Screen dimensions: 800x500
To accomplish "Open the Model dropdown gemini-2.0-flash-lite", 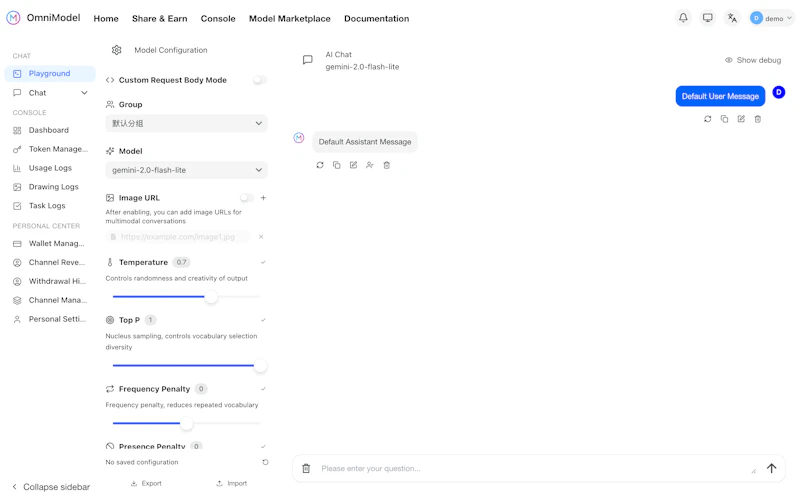I will click(x=187, y=170).
